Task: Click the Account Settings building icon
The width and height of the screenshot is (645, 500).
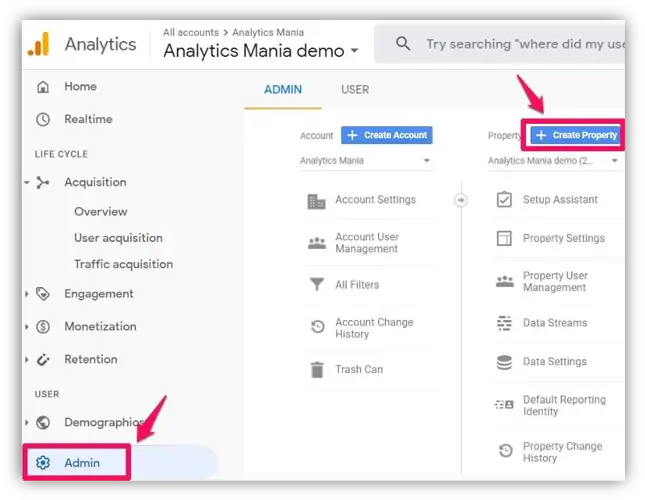Action: coord(316,201)
